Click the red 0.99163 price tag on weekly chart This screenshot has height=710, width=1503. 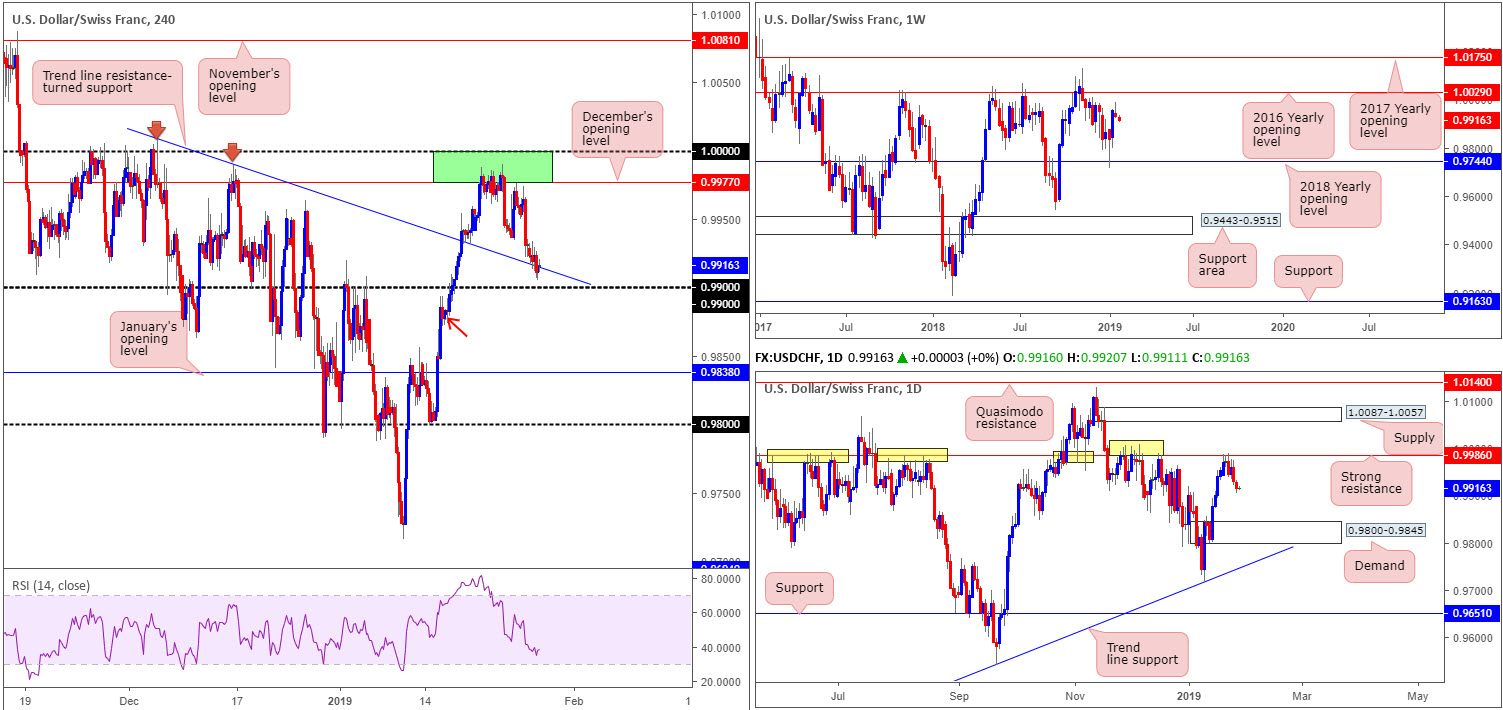pyautogui.click(x=1473, y=119)
